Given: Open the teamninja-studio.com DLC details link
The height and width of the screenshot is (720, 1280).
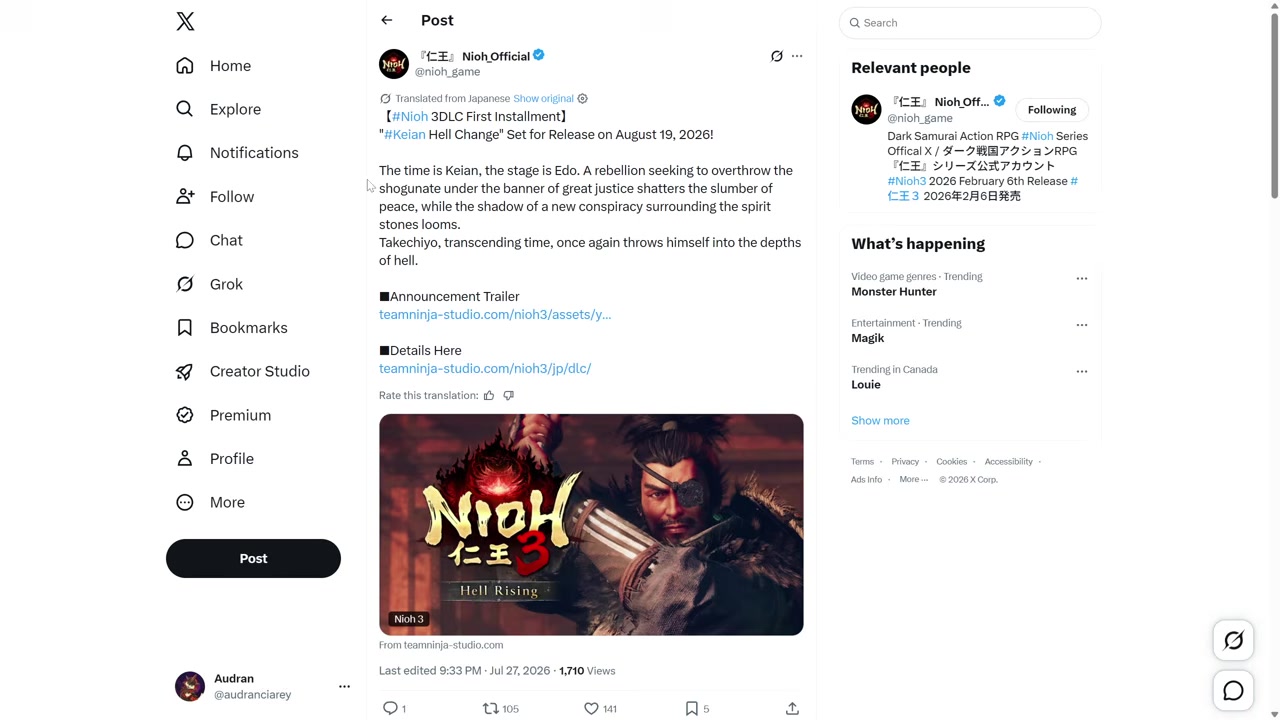Looking at the screenshot, I should point(485,368).
